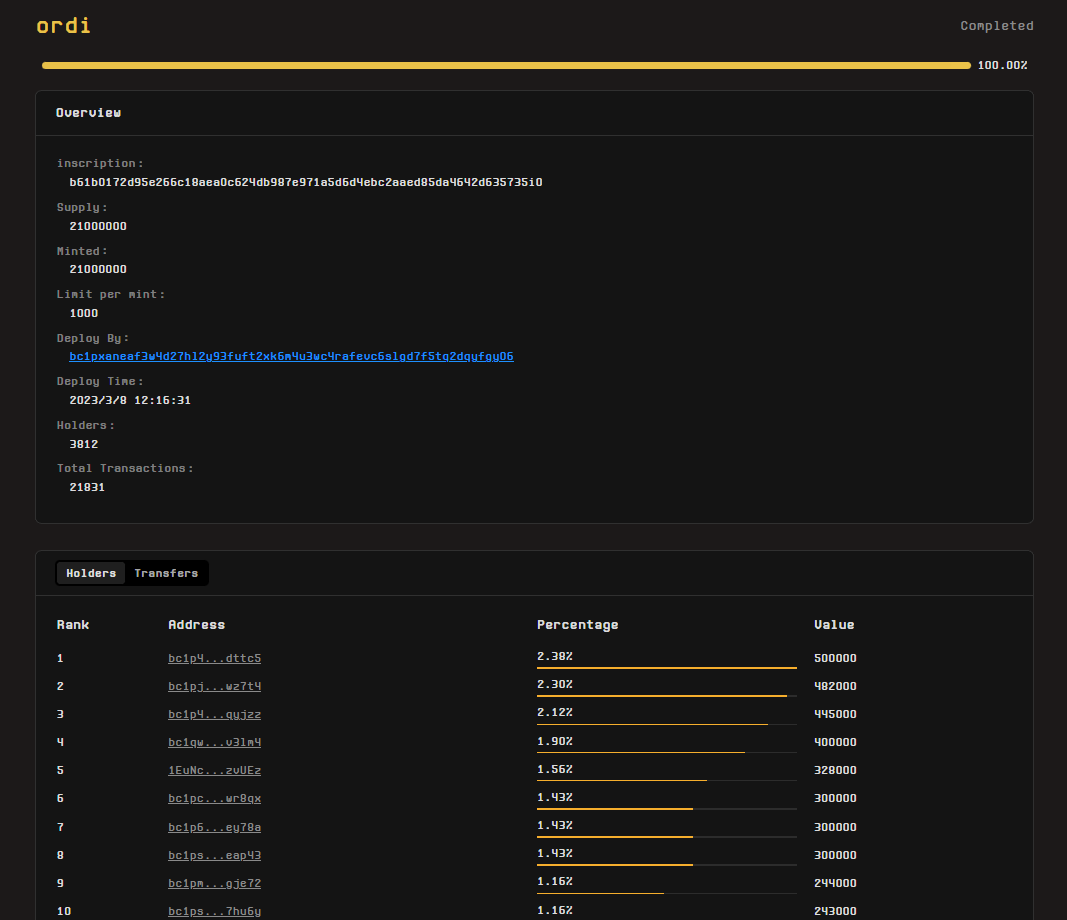Click the Overview section heading
The width and height of the screenshot is (1067, 920).
point(88,113)
